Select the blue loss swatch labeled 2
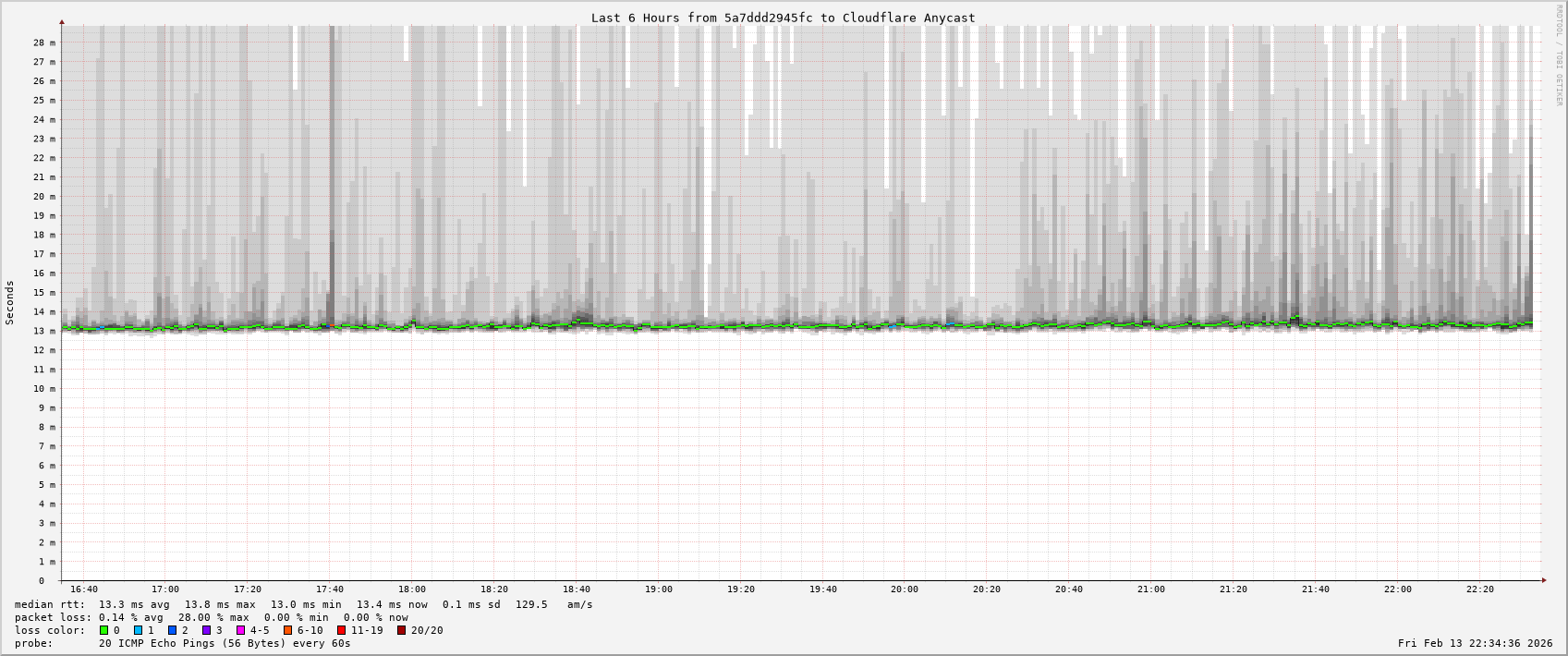This screenshot has height=656, width=1568. click(173, 630)
